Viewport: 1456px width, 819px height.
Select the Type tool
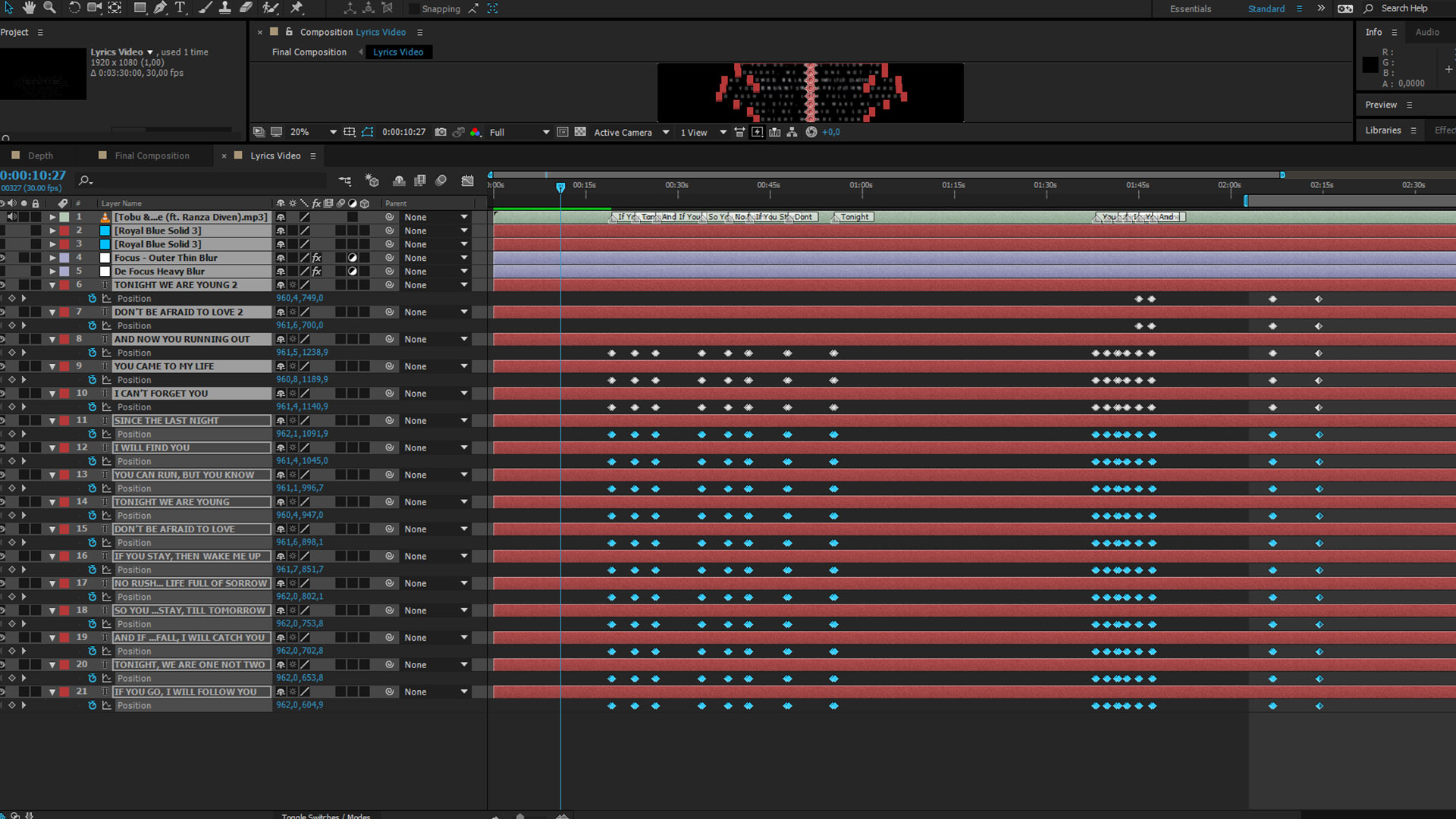tap(180, 8)
